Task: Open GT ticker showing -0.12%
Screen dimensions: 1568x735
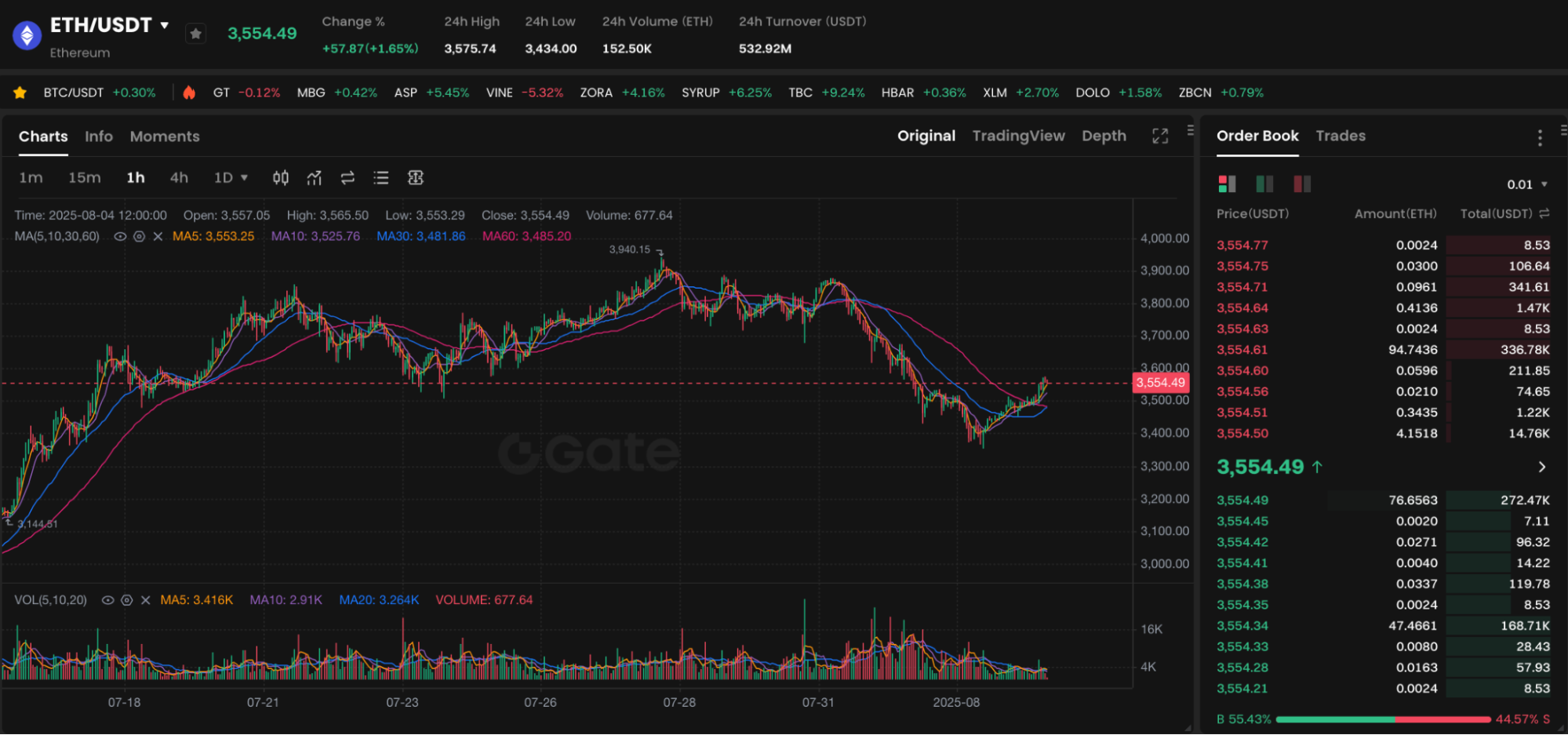Action: tap(246, 93)
